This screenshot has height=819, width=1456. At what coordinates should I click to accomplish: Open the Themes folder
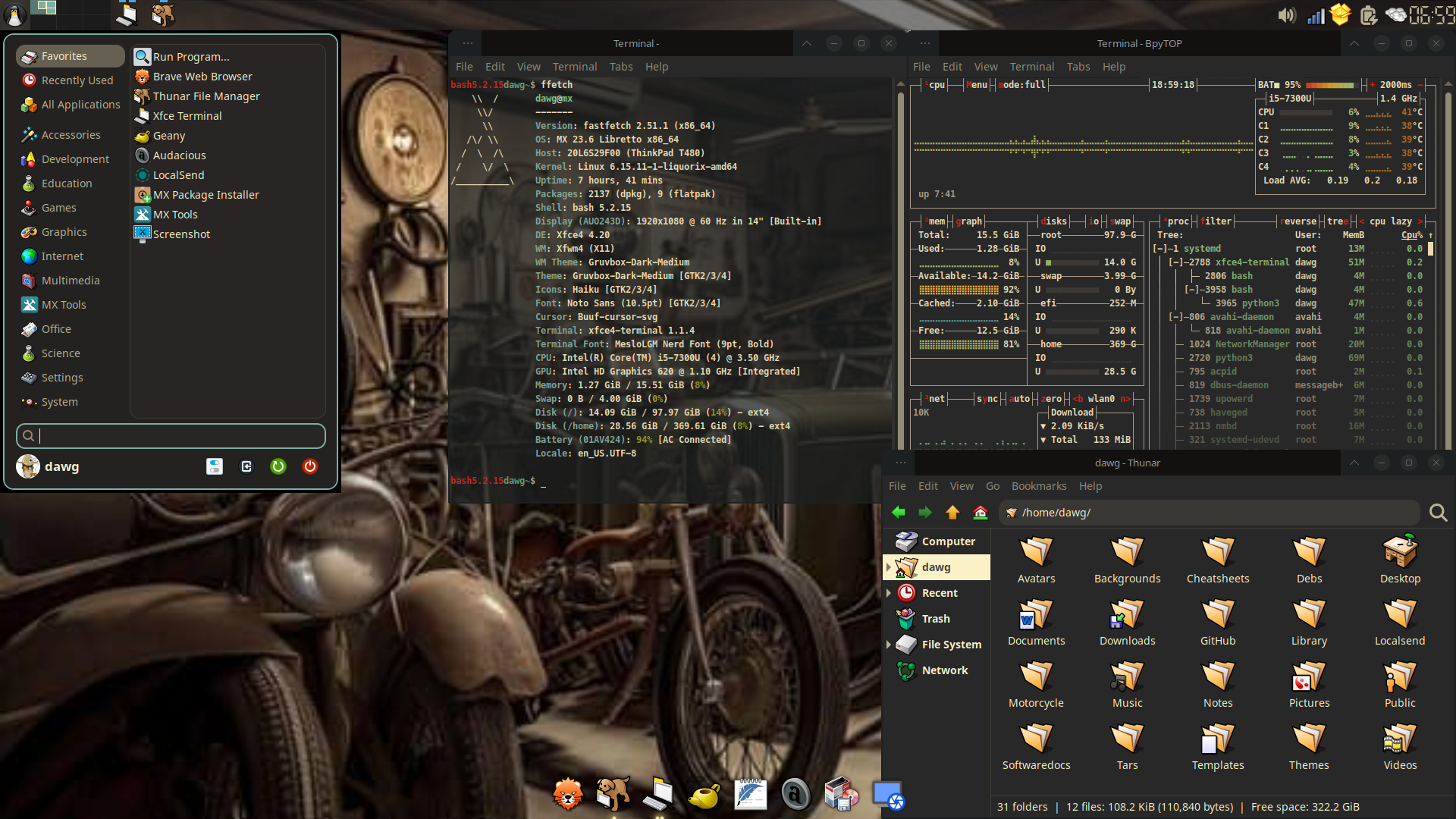point(1309,747)
